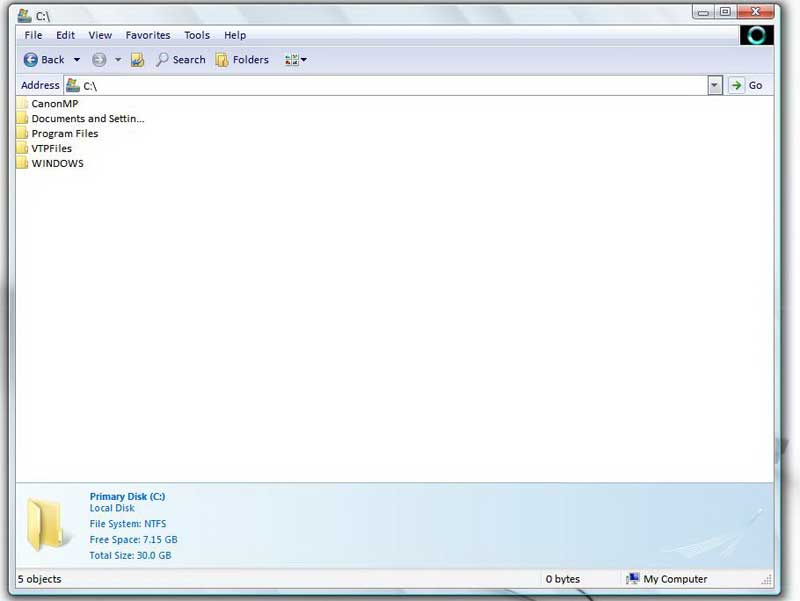Click the green Go arrow icon
This screenshot has height=601, width=800.
(736, 85)
